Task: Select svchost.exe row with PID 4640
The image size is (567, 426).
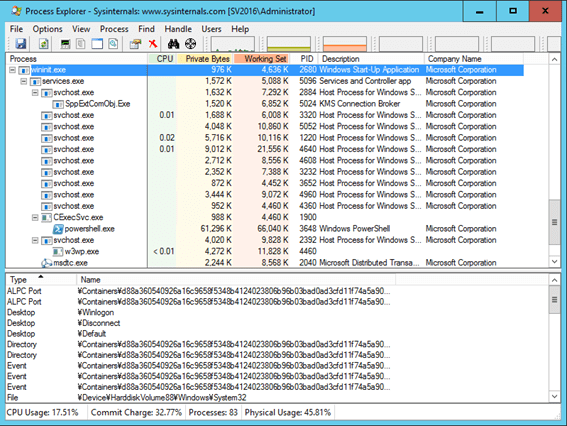Action: [x=265, y=149]
